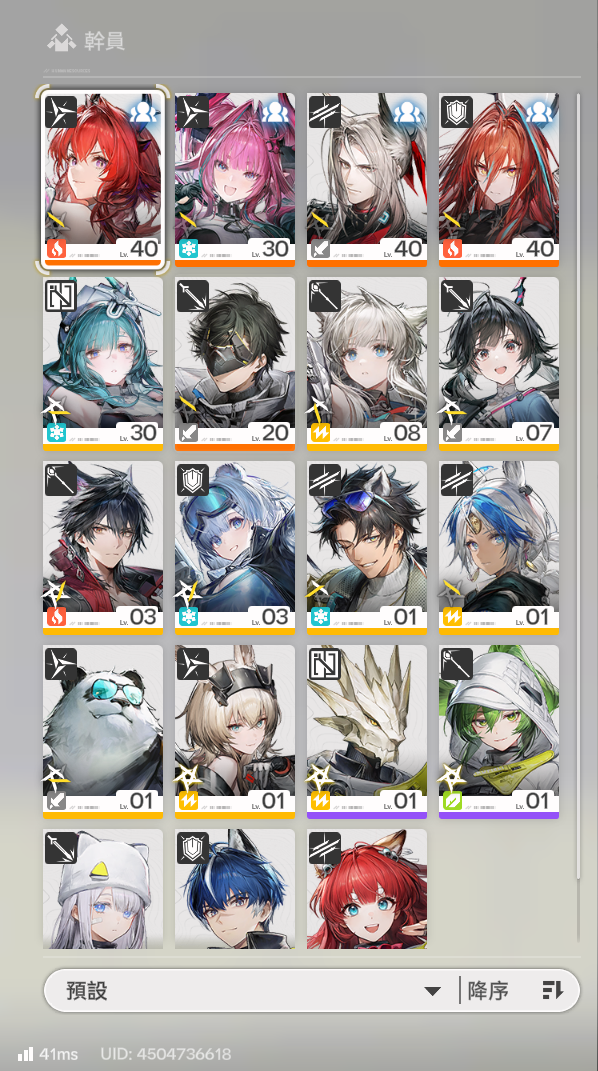Select the white-haired wolf-eared Lv. 40 operator
This screenshot has height=1071, width=598.
tap(367, 180)
